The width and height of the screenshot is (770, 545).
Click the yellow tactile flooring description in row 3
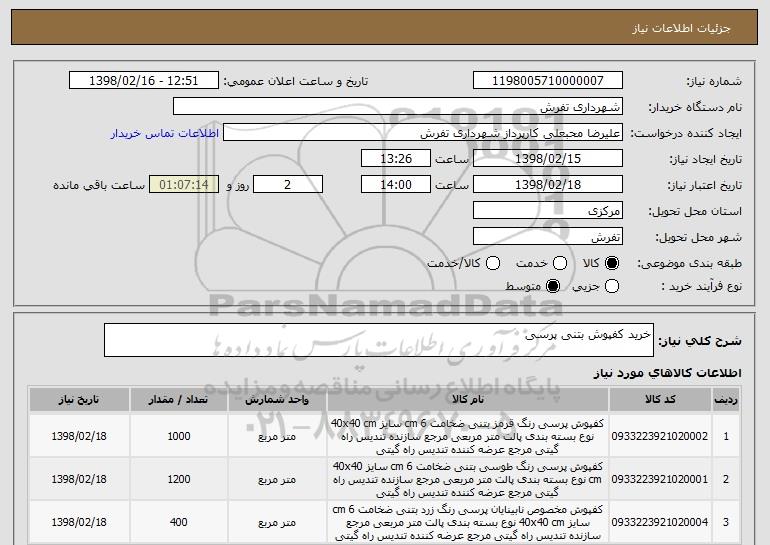(468, 522)
